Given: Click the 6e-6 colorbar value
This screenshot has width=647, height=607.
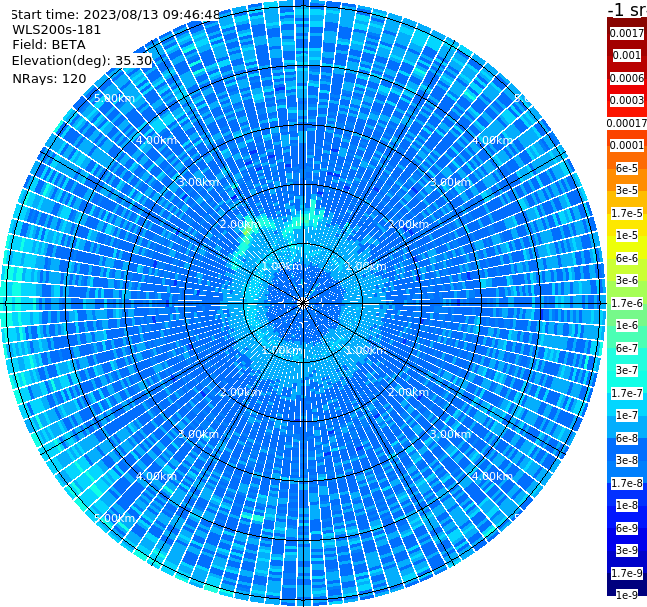Looking at the screenshot, I should pyautogui.click(x=627, y=258).
